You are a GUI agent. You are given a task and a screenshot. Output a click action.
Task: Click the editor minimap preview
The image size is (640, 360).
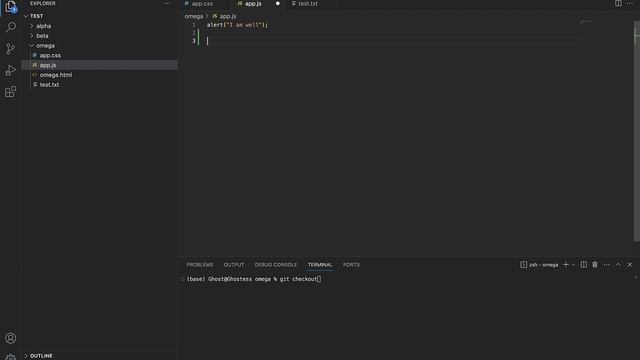coord(585,22)
